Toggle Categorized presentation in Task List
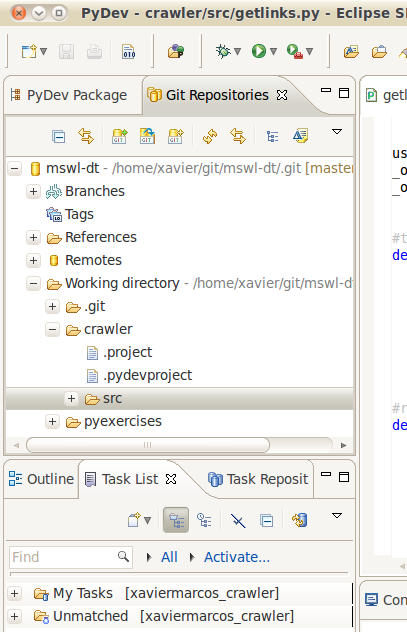Image resolution: width=407 pixels, height=632 pixels. (x=176, y=520)
